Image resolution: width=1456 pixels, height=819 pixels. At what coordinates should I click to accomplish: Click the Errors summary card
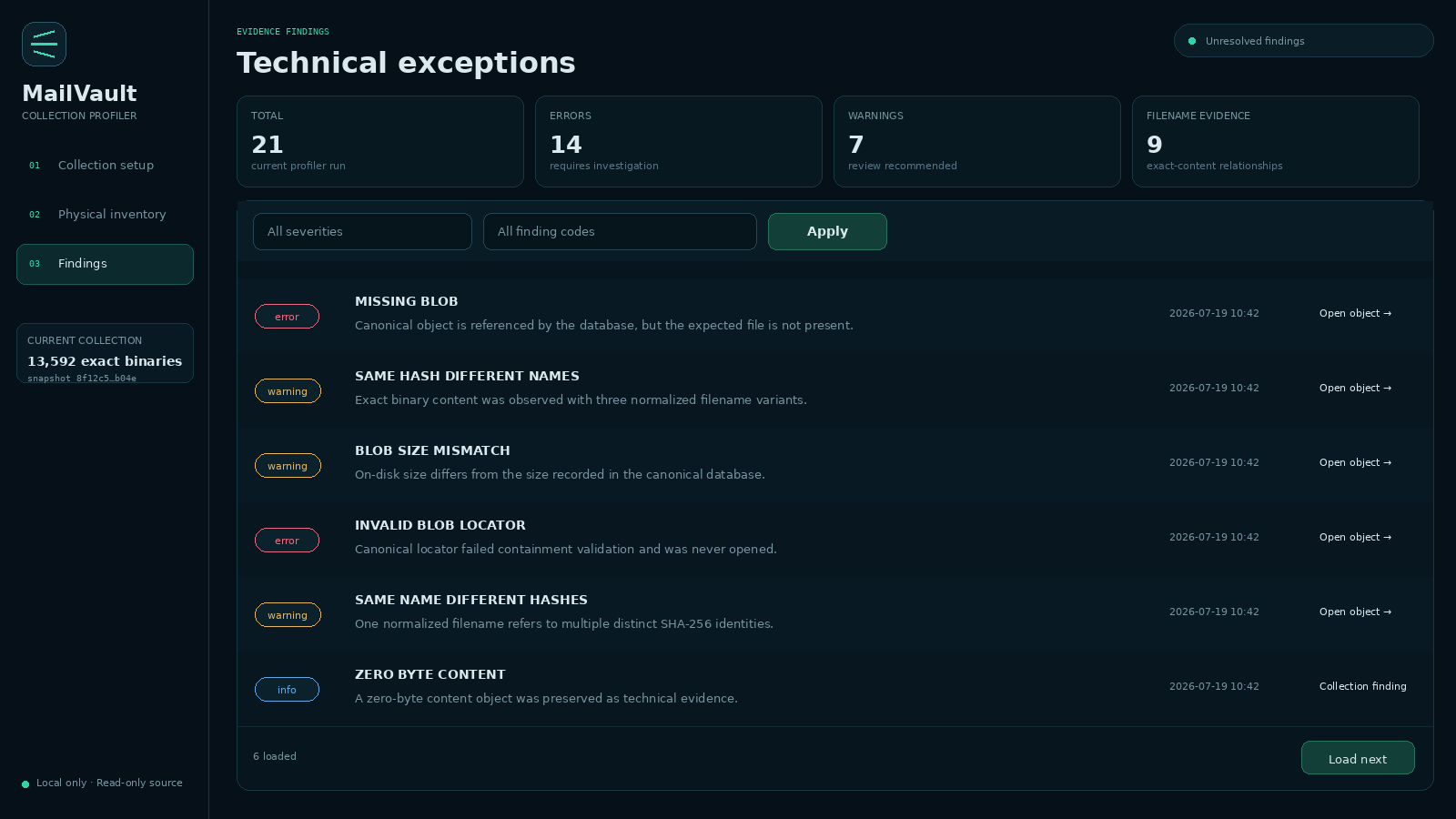679,142
